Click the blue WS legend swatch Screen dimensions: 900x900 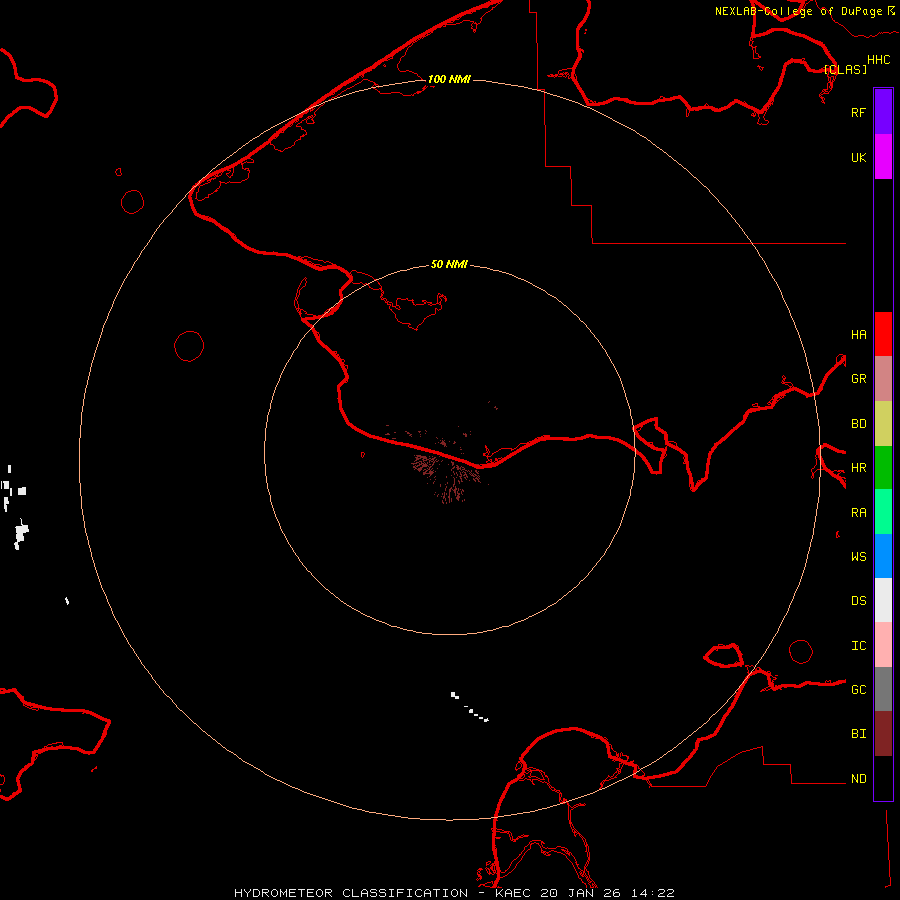[883, 556]
